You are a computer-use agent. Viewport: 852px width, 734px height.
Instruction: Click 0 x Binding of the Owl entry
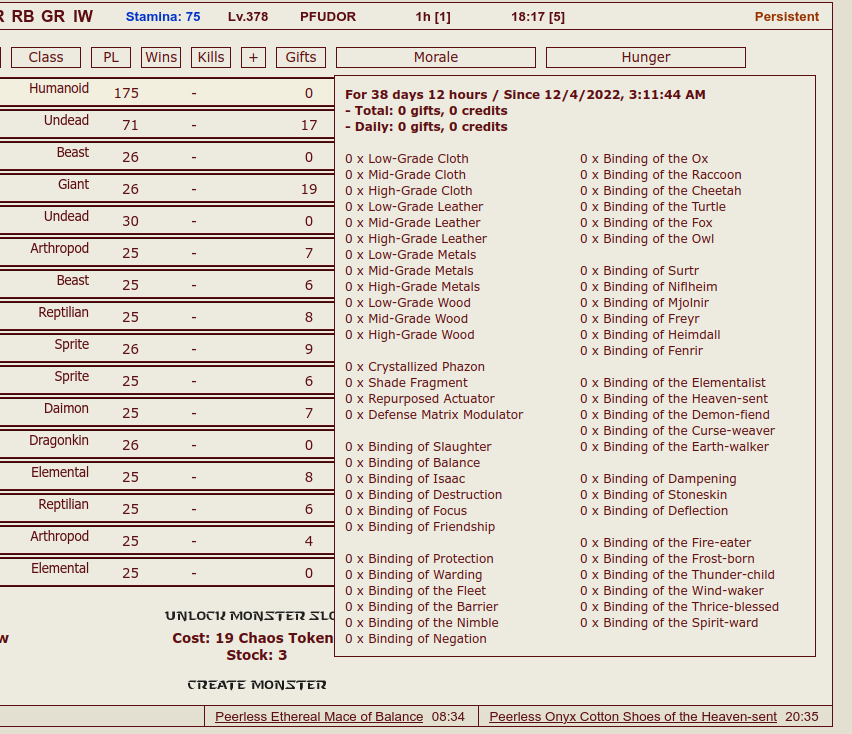coord(647,239)
